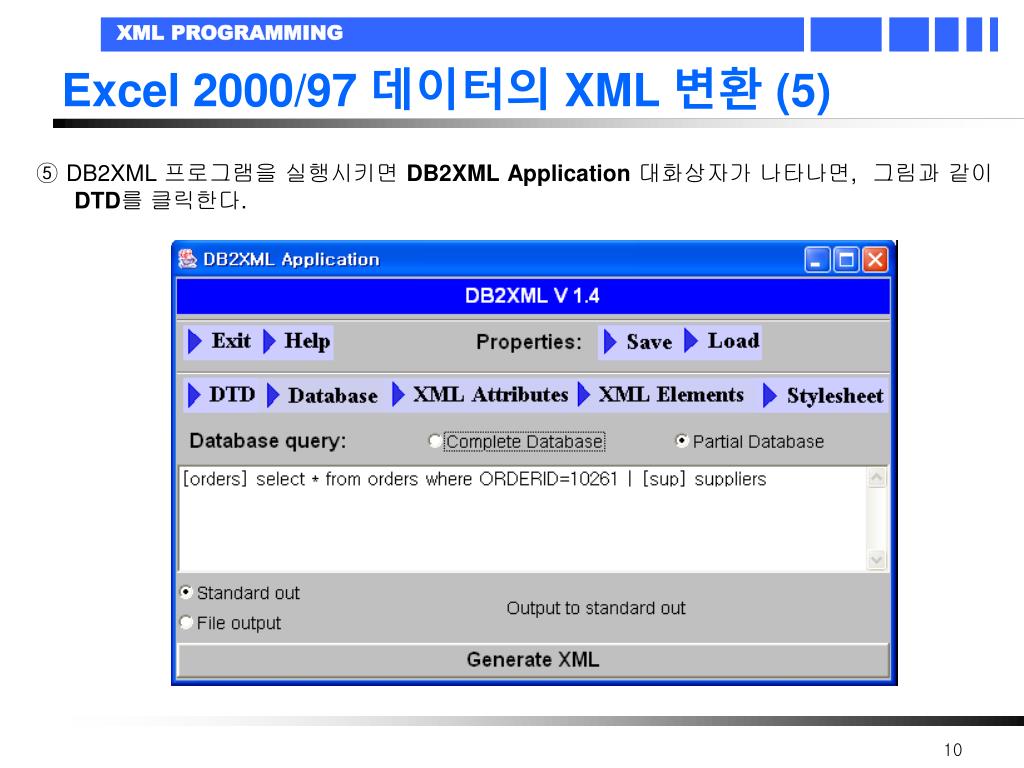Click the DB2XML Application title bar icon
This screenshot has height=768, width=1024.
click(x=187, y=259)
